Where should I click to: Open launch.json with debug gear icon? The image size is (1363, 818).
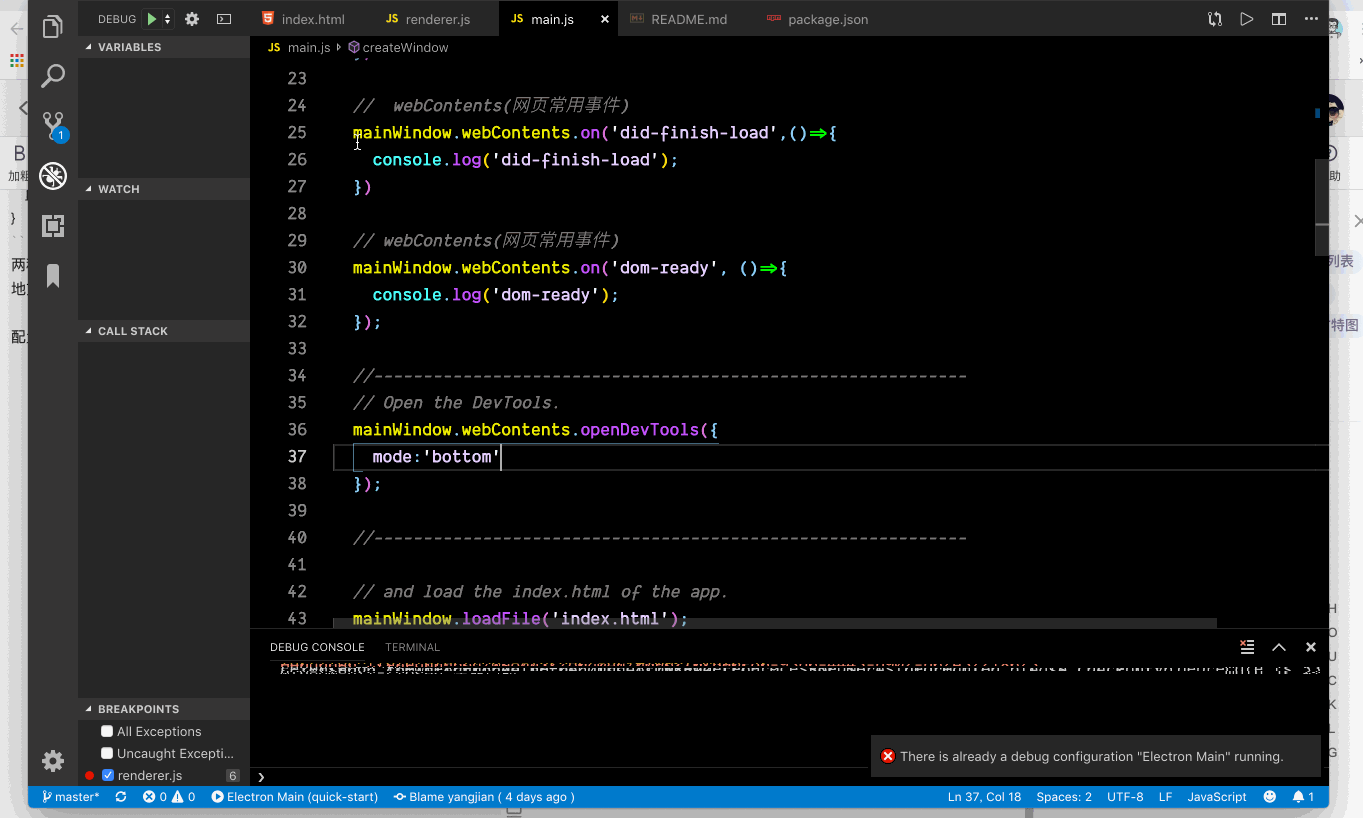192,19
